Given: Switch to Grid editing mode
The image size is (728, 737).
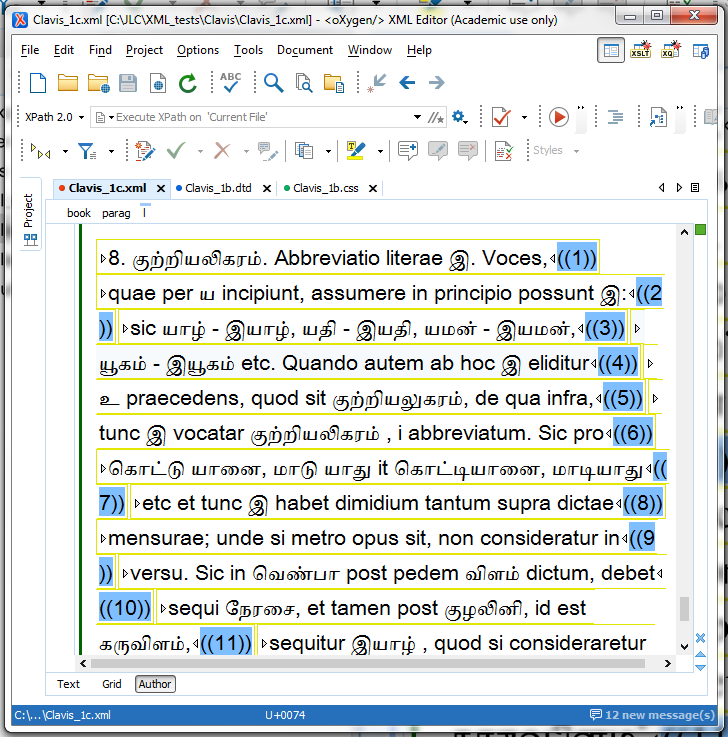Looking at the screenshot, I should click(111, 684).
